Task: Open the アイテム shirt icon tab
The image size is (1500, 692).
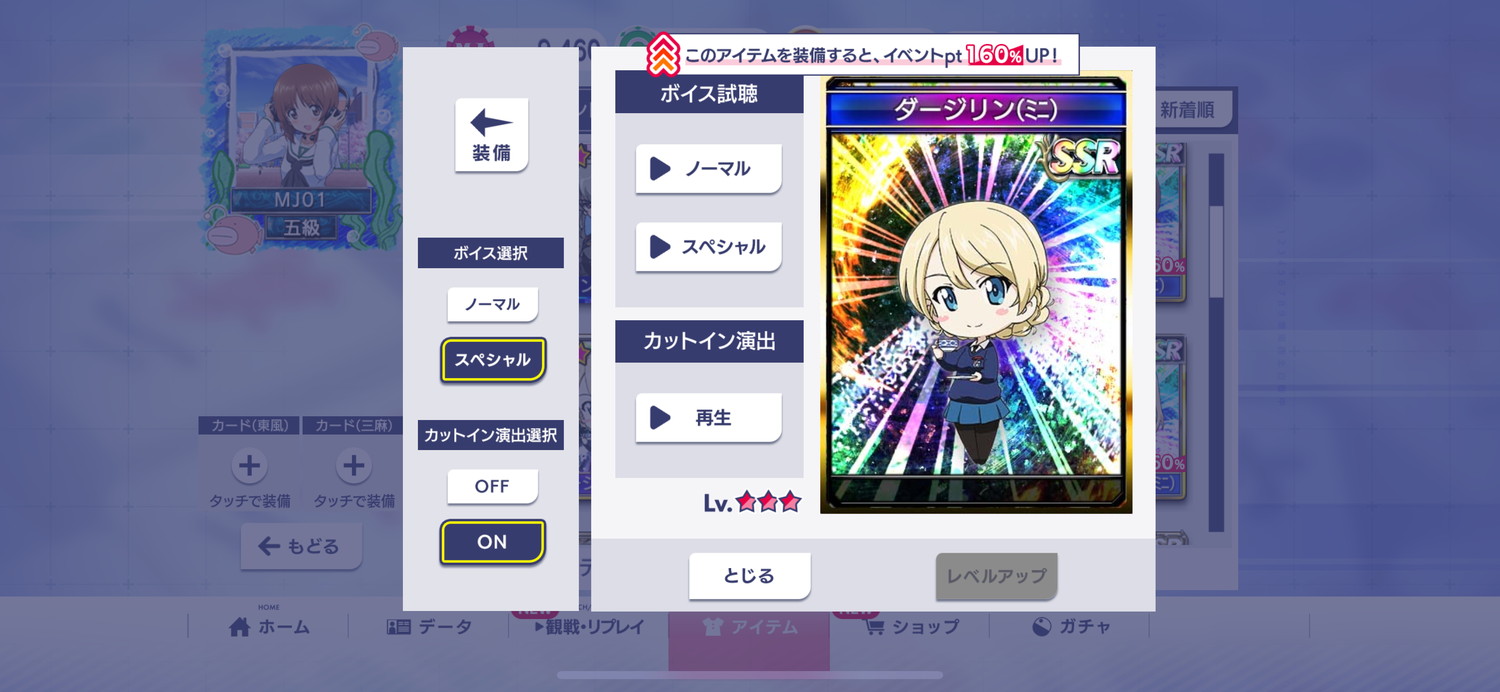Action: point(749,627)
